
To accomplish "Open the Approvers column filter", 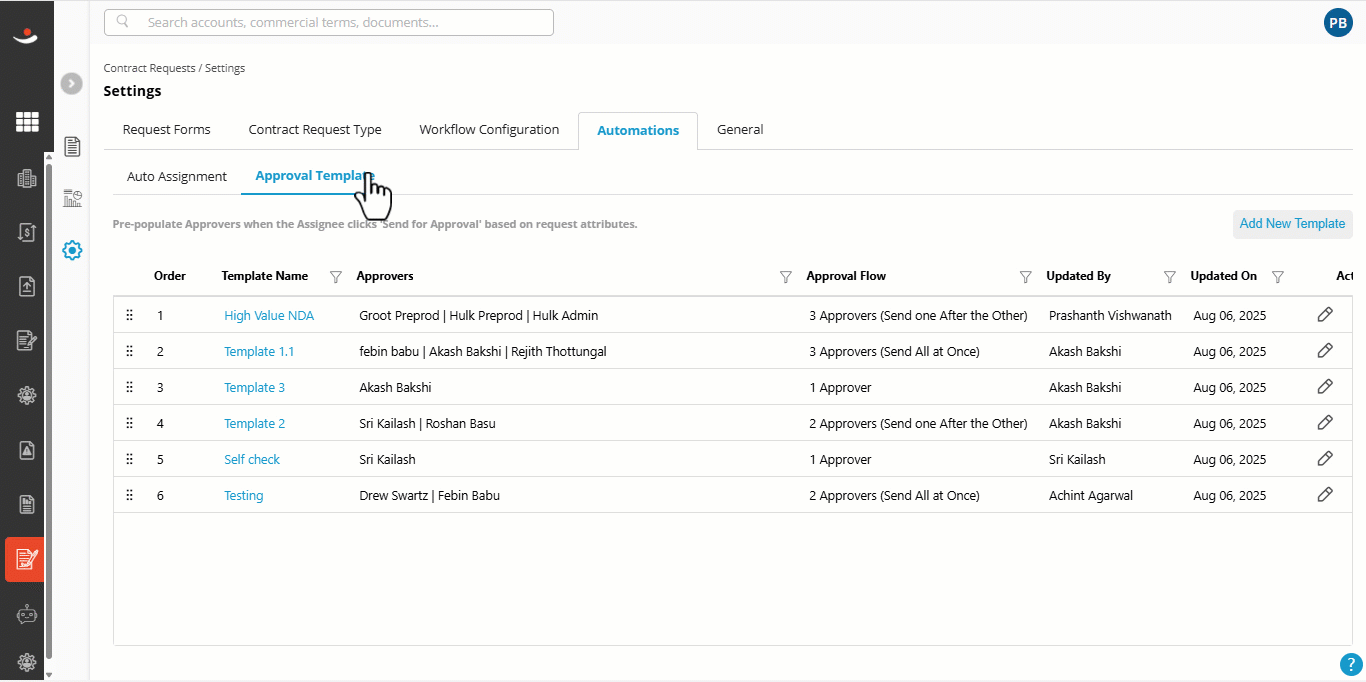I will pyautogui.click(x=786, y=277).
